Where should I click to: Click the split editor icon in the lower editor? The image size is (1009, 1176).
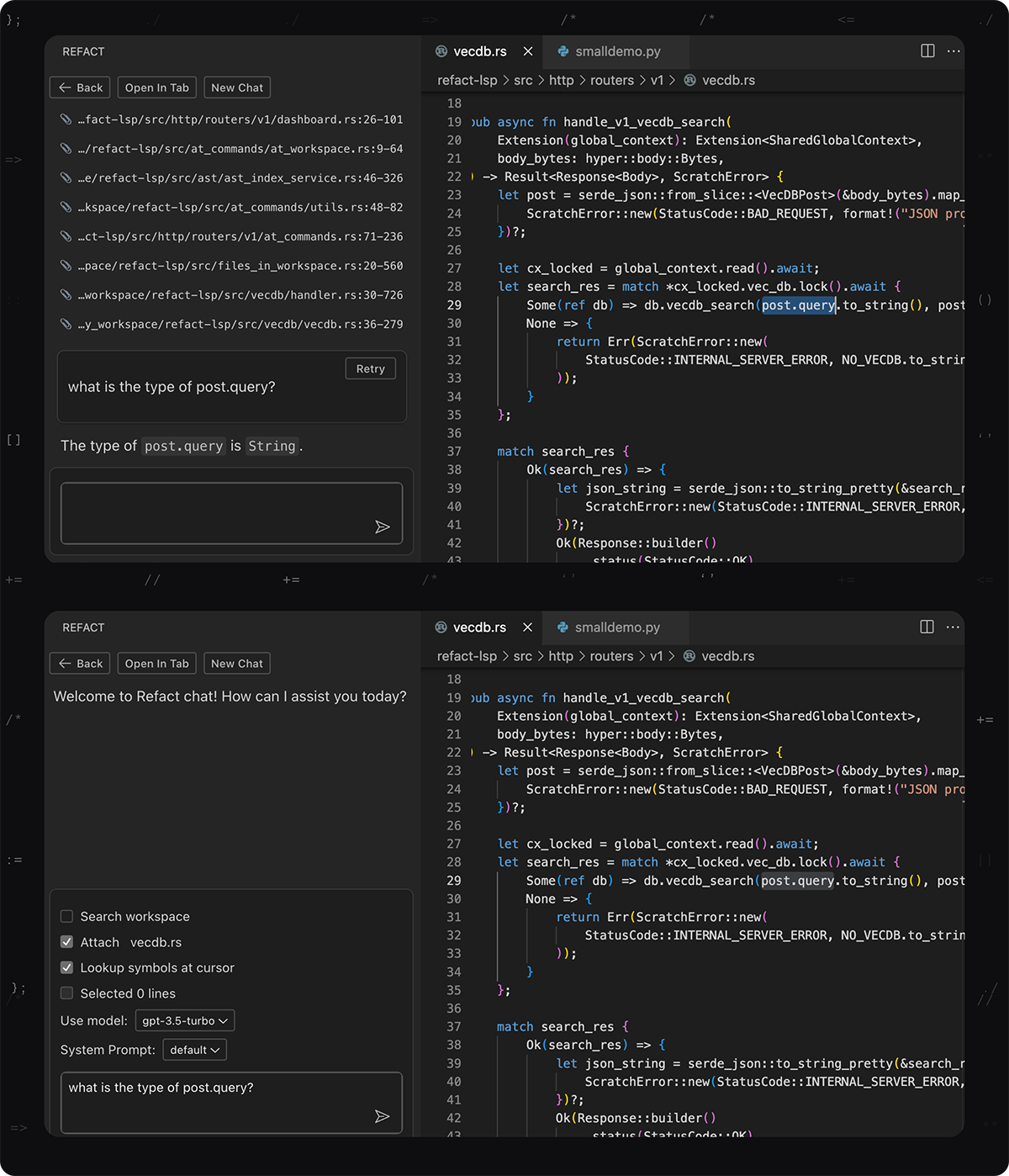[927, 627]
